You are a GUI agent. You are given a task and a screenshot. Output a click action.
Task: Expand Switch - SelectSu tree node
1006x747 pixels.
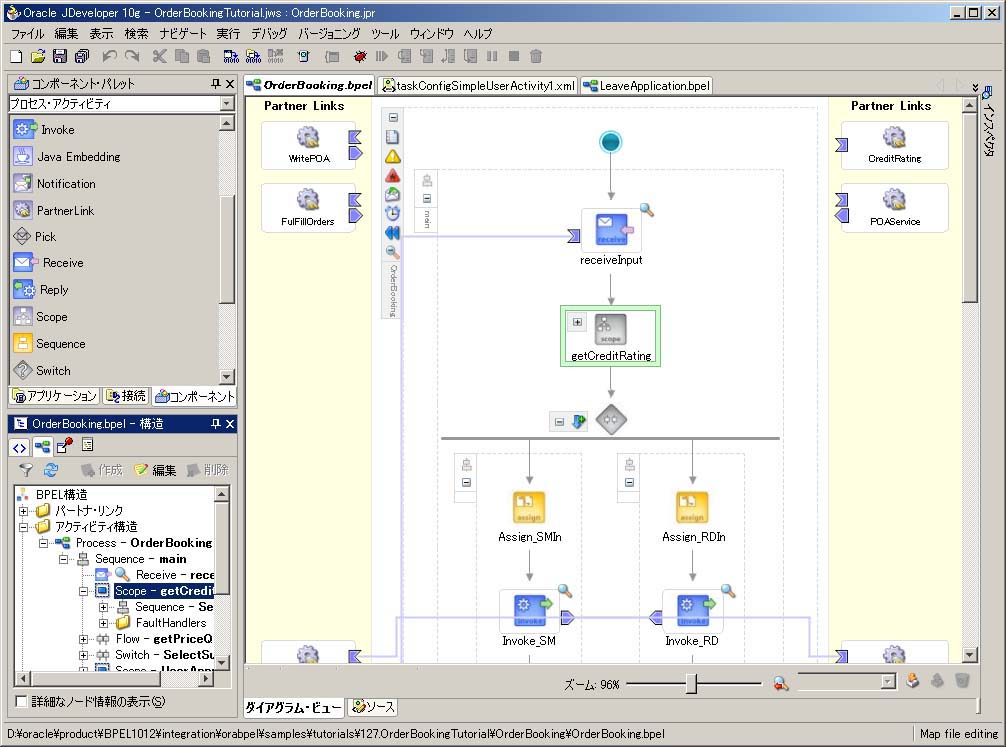click(83, 655)
